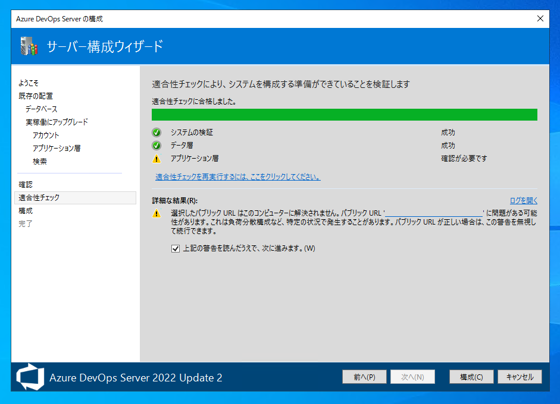
Task: Click データ層 result row text
Action: point(182,145)
